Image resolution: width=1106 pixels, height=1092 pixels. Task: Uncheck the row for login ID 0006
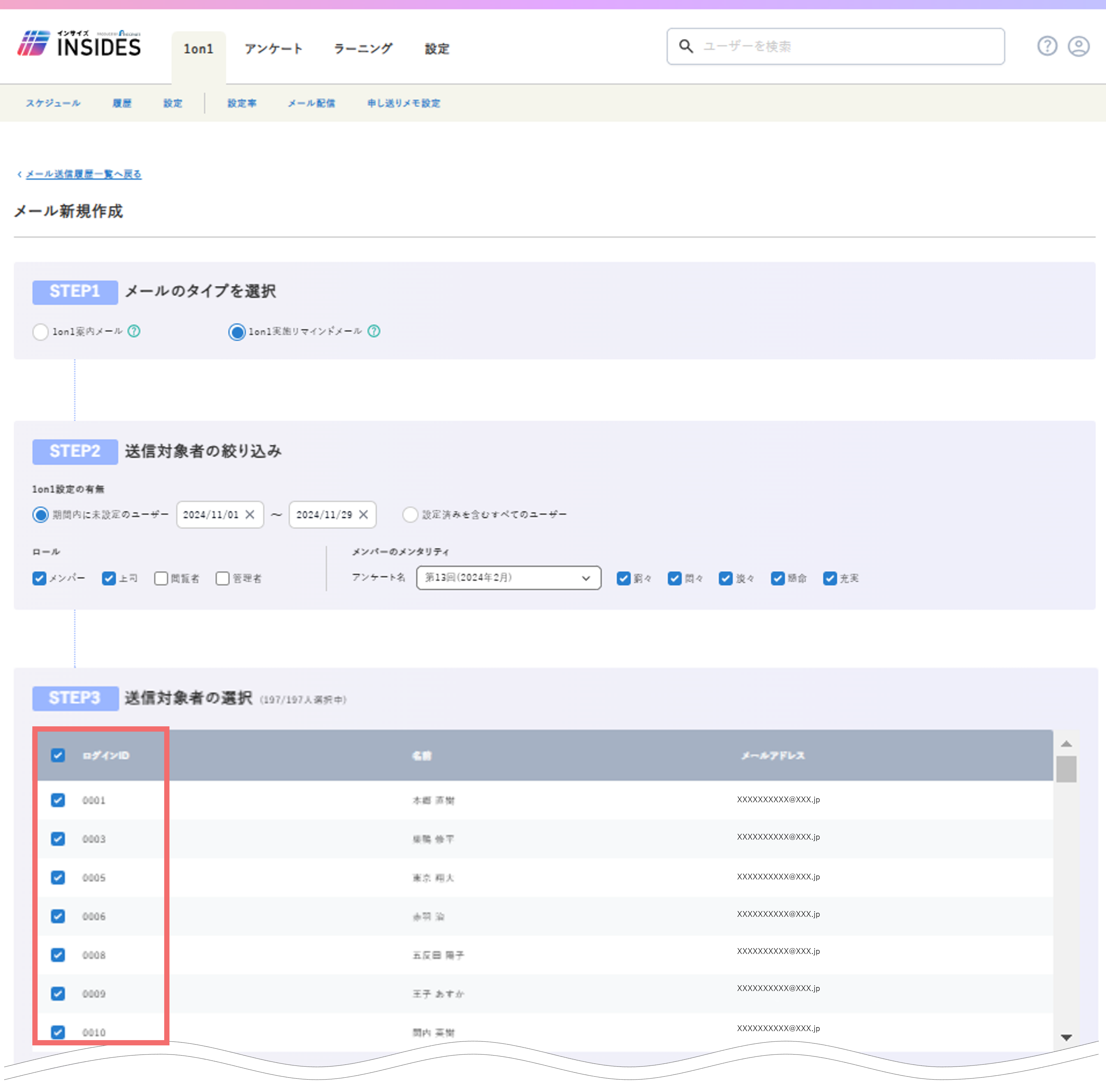(58, 916)
